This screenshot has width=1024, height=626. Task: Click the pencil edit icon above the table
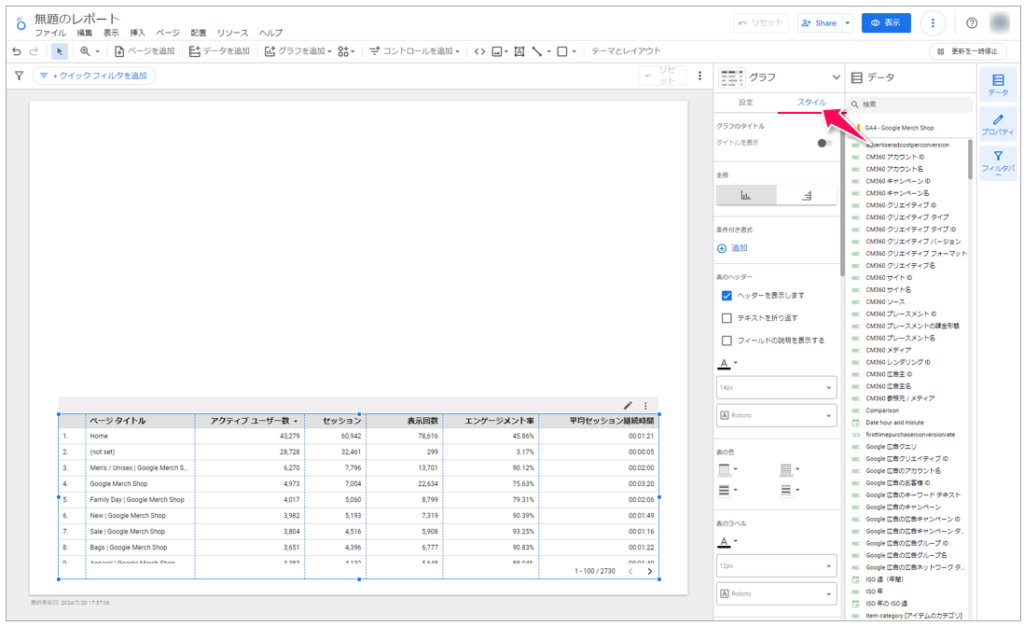pos(628,405)
